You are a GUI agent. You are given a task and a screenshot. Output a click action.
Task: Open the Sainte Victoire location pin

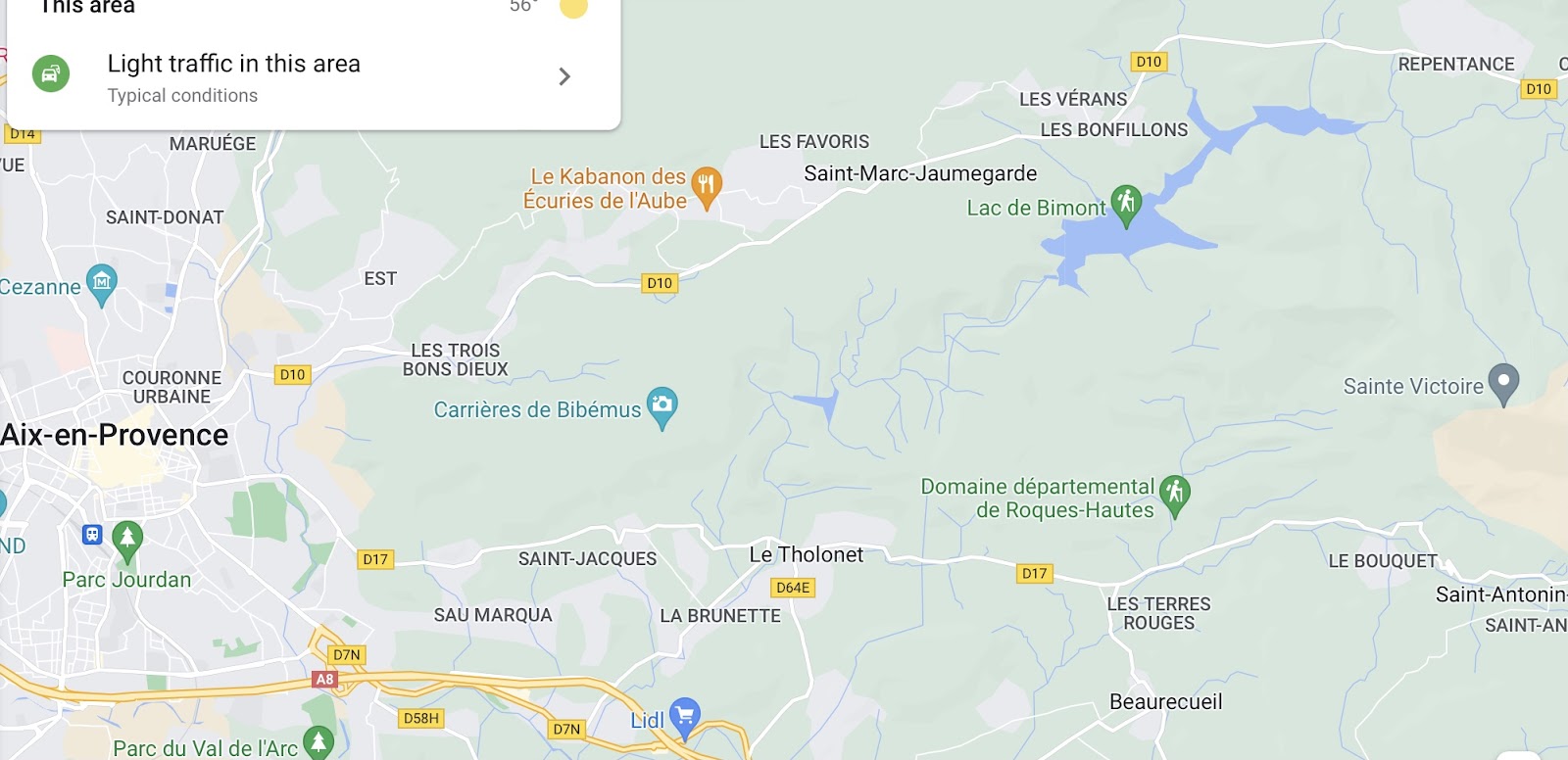1503,384
